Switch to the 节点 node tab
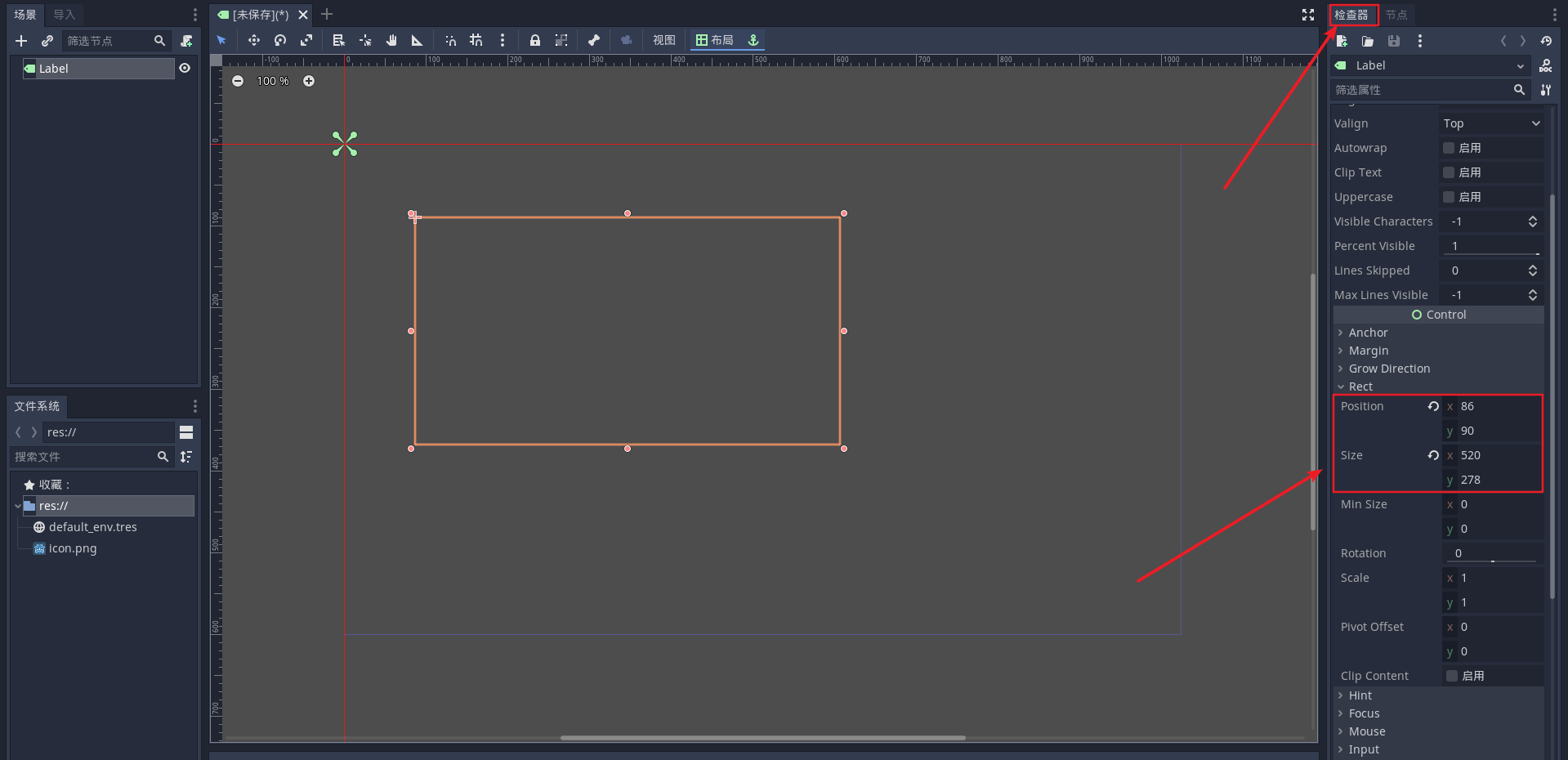The image size is (1568, 760). pyautogui.click(x=1396, y=15)
